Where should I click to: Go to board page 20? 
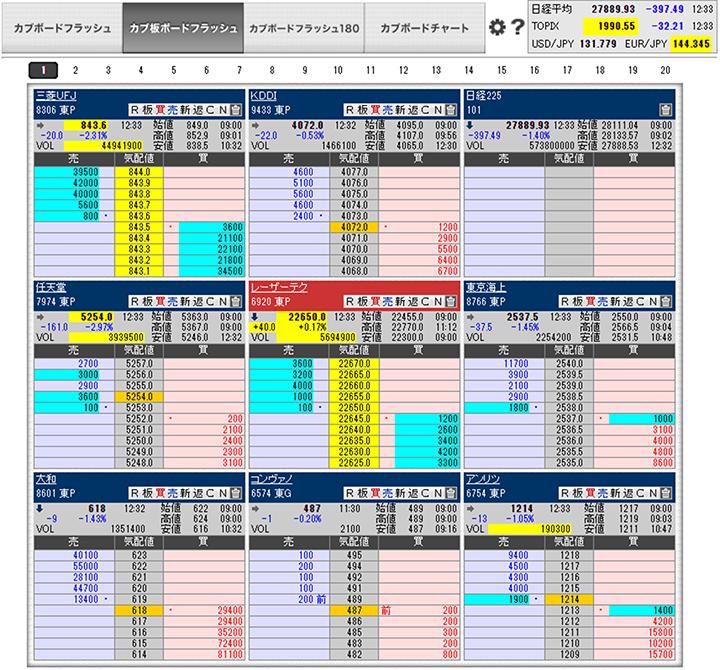pyautogui.click(x=665, y=70)
